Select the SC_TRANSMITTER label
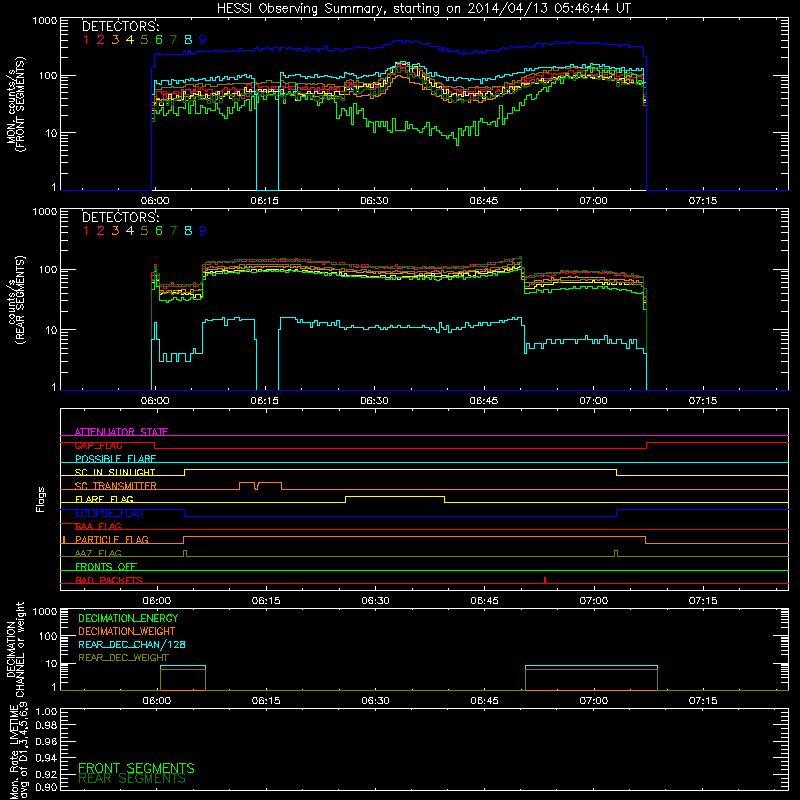Viewport: 800px width, 800px height. (x=115, y=486)
